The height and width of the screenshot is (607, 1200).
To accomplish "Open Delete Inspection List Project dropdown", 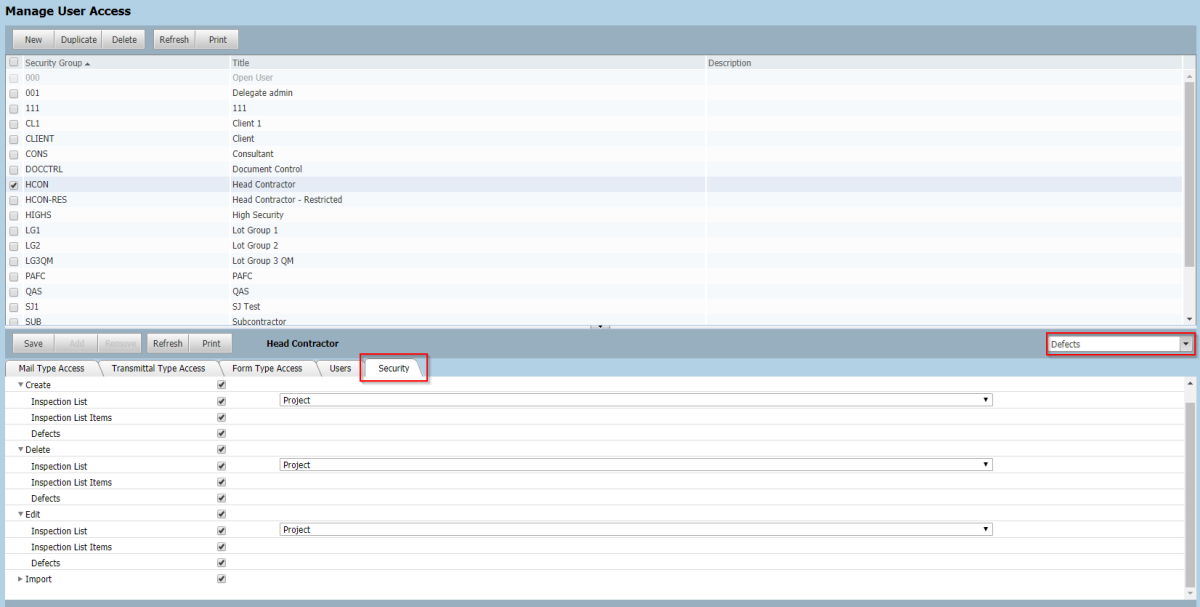I will [636, 465].
